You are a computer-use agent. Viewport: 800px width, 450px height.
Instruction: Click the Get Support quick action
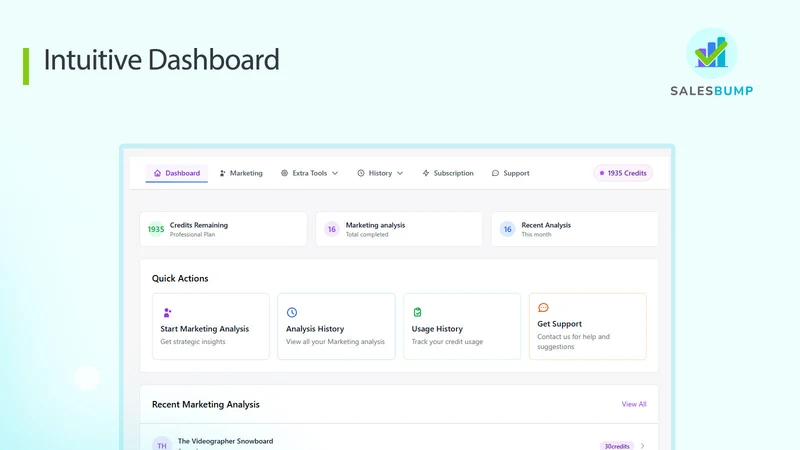point(588,327)
